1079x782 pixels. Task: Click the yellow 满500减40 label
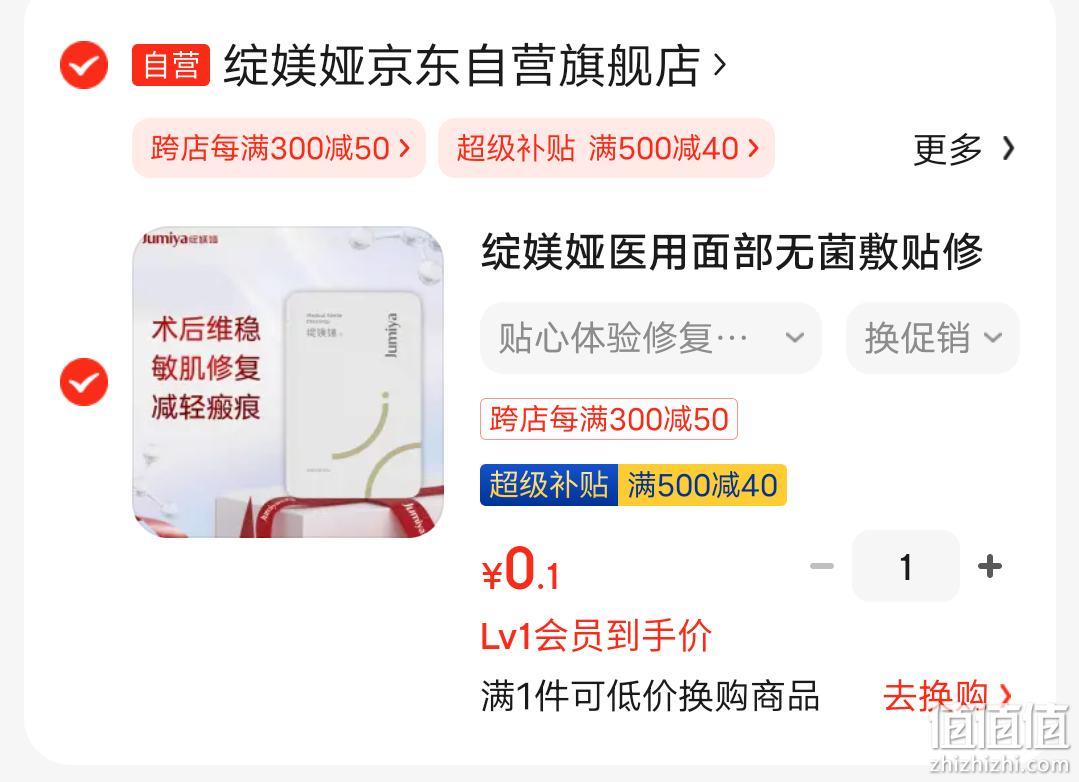point(702,485)
